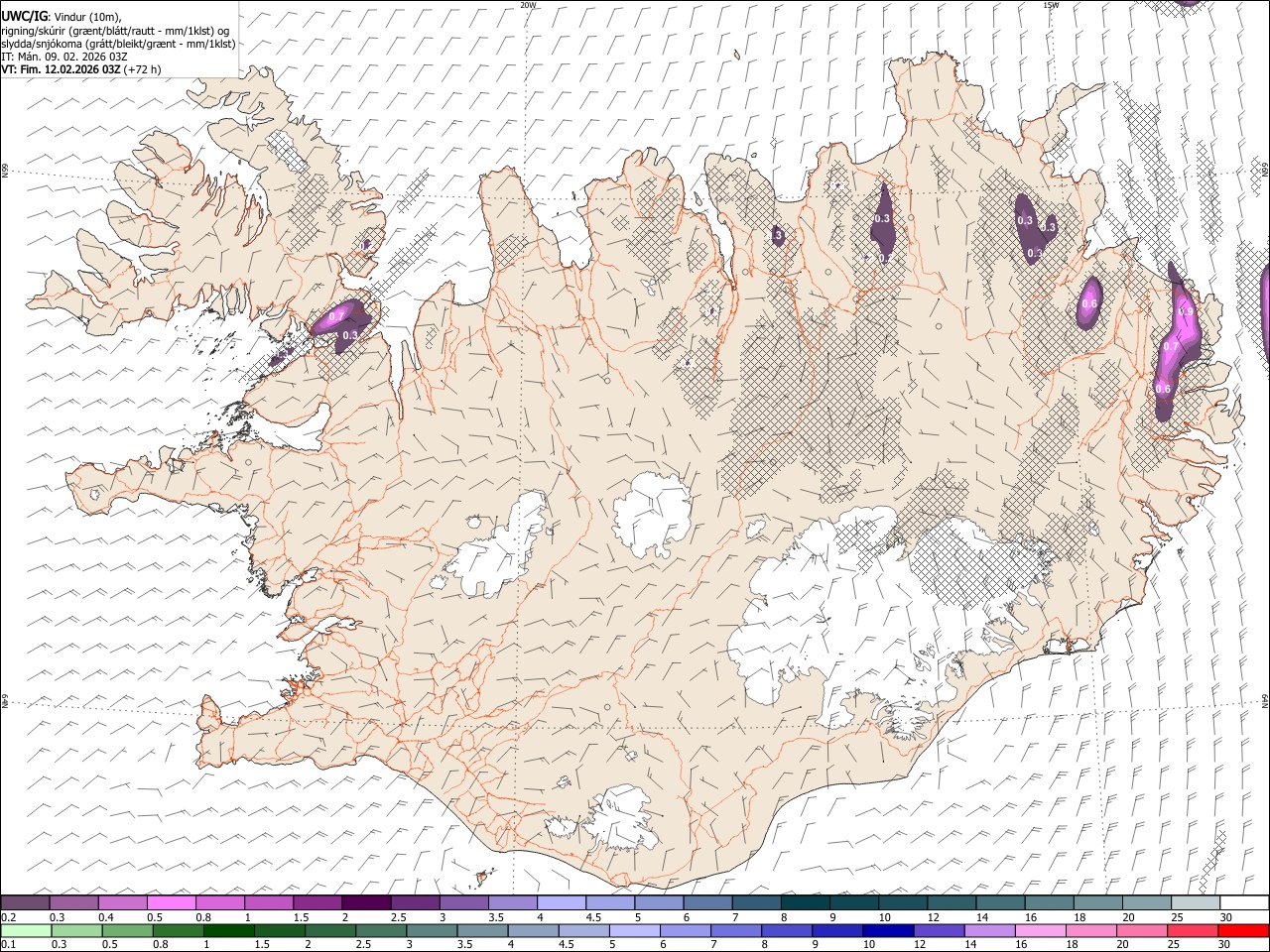The image size is (1270, 952).
Task: Select light grey snow swatch between 25 and 30
Action: [x=1196, y=902]
